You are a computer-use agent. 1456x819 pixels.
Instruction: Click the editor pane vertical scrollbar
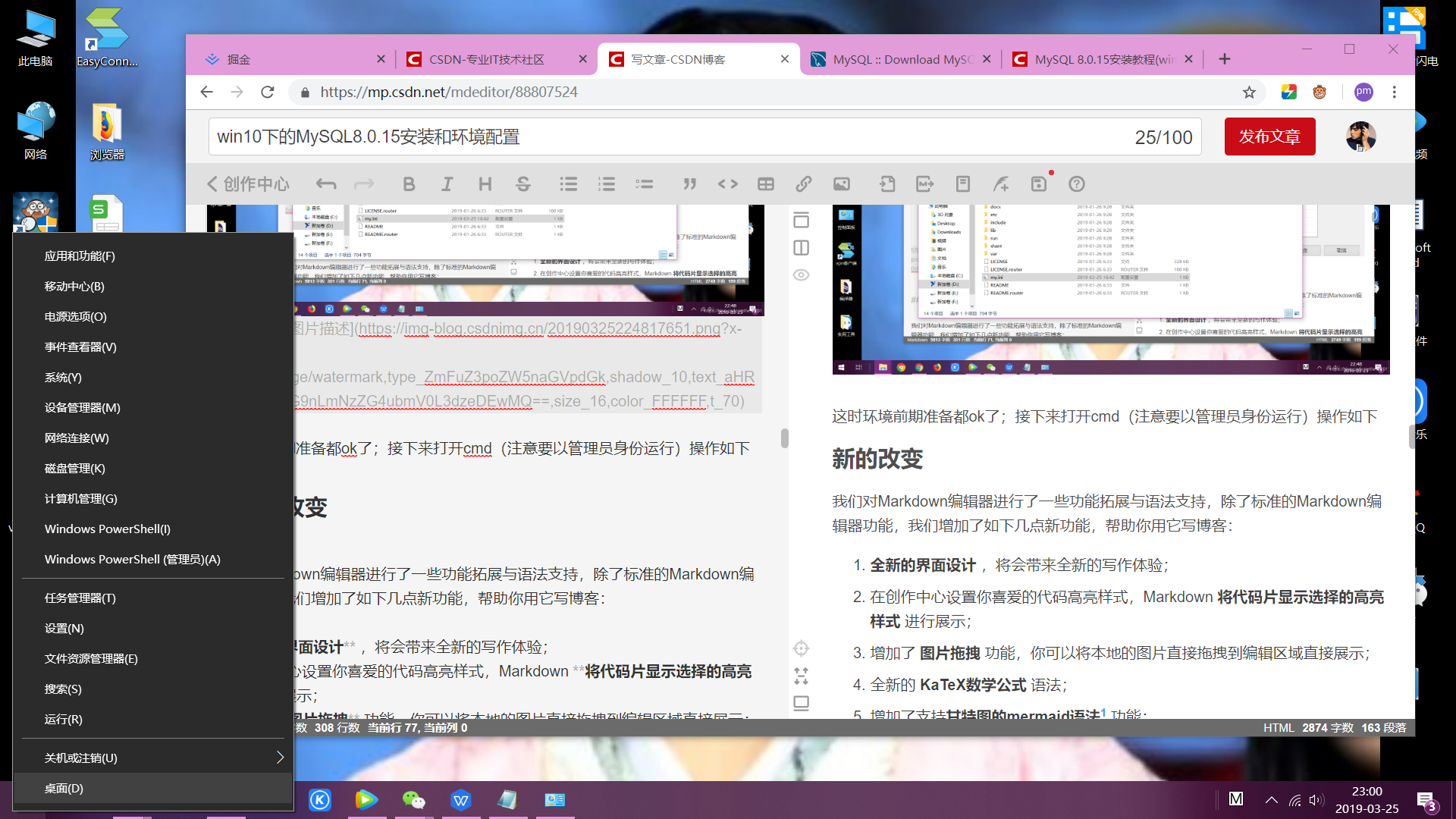click(784, 438)
